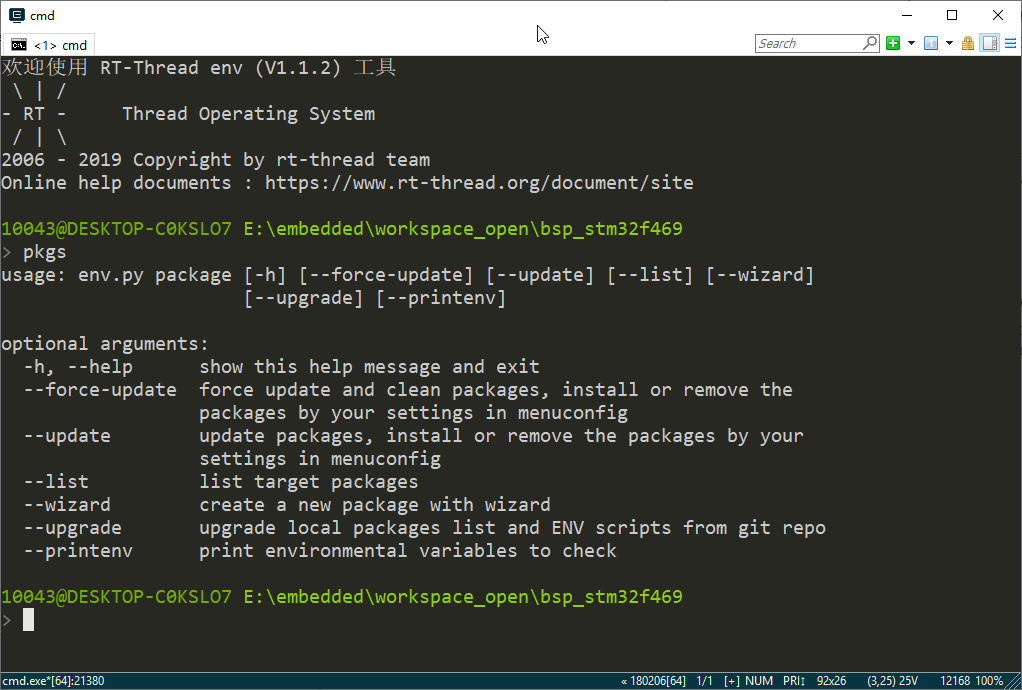Click the status bar resize grip corner
The height and width of the screenshot is (690, 1022).
(x=1014, y=682)
